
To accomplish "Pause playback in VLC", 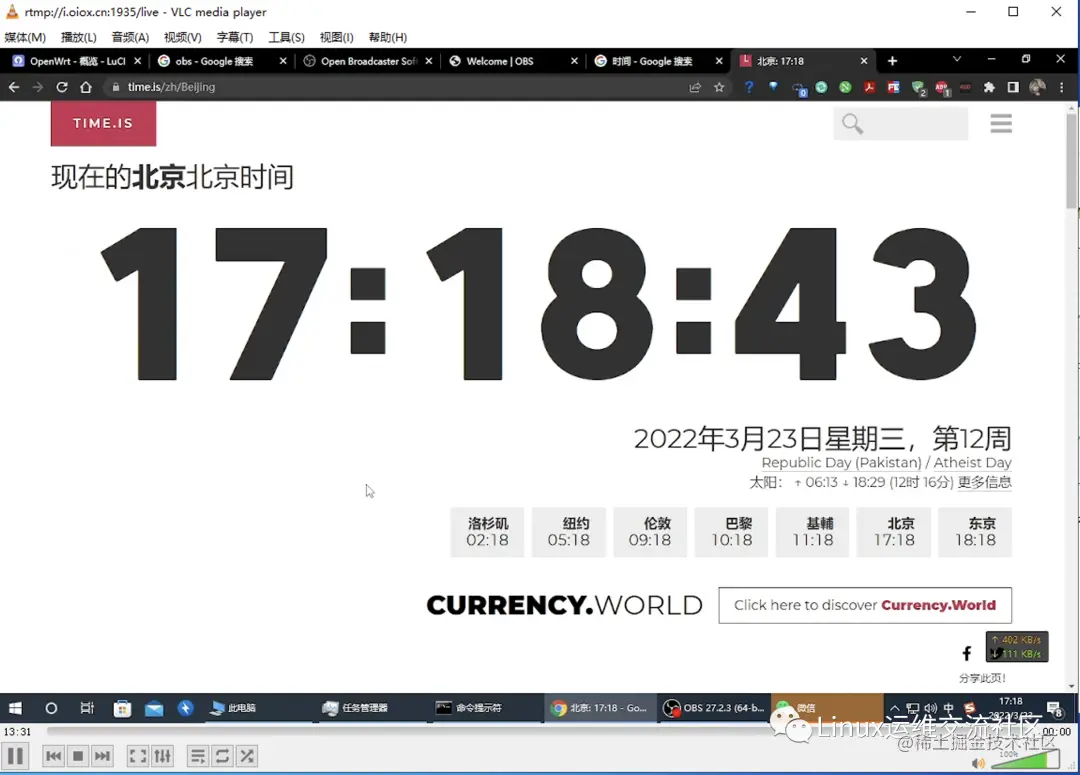I will coord(14,756).
